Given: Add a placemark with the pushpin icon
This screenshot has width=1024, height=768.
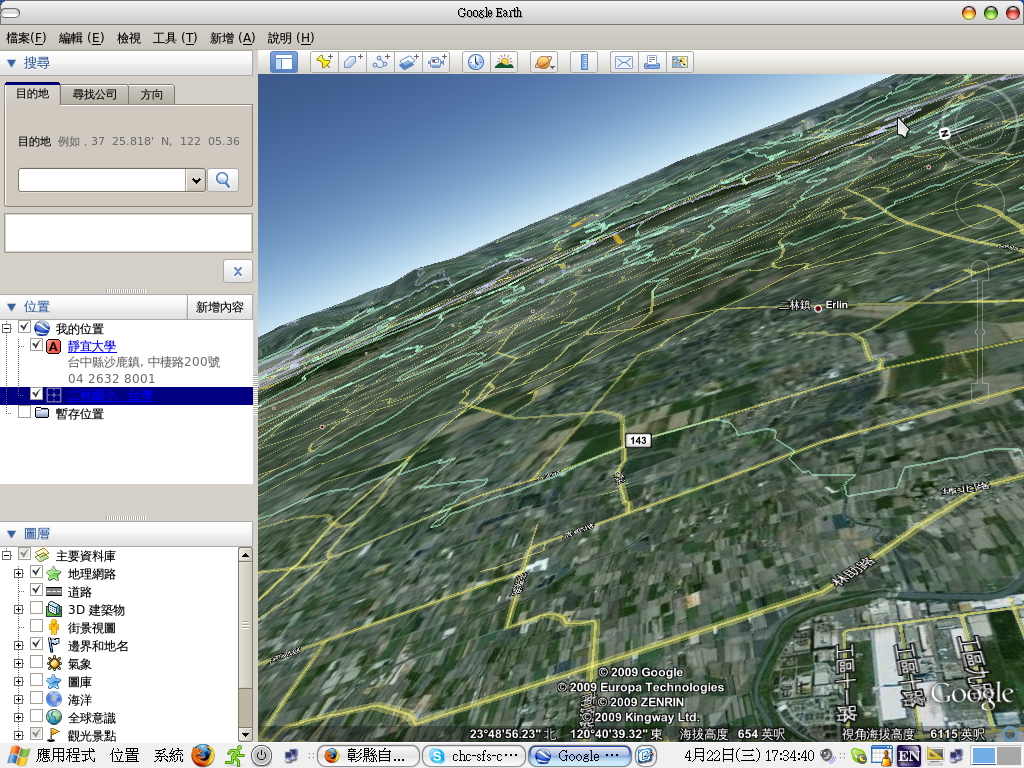Looking at the screenshot, I should [324, 62].
